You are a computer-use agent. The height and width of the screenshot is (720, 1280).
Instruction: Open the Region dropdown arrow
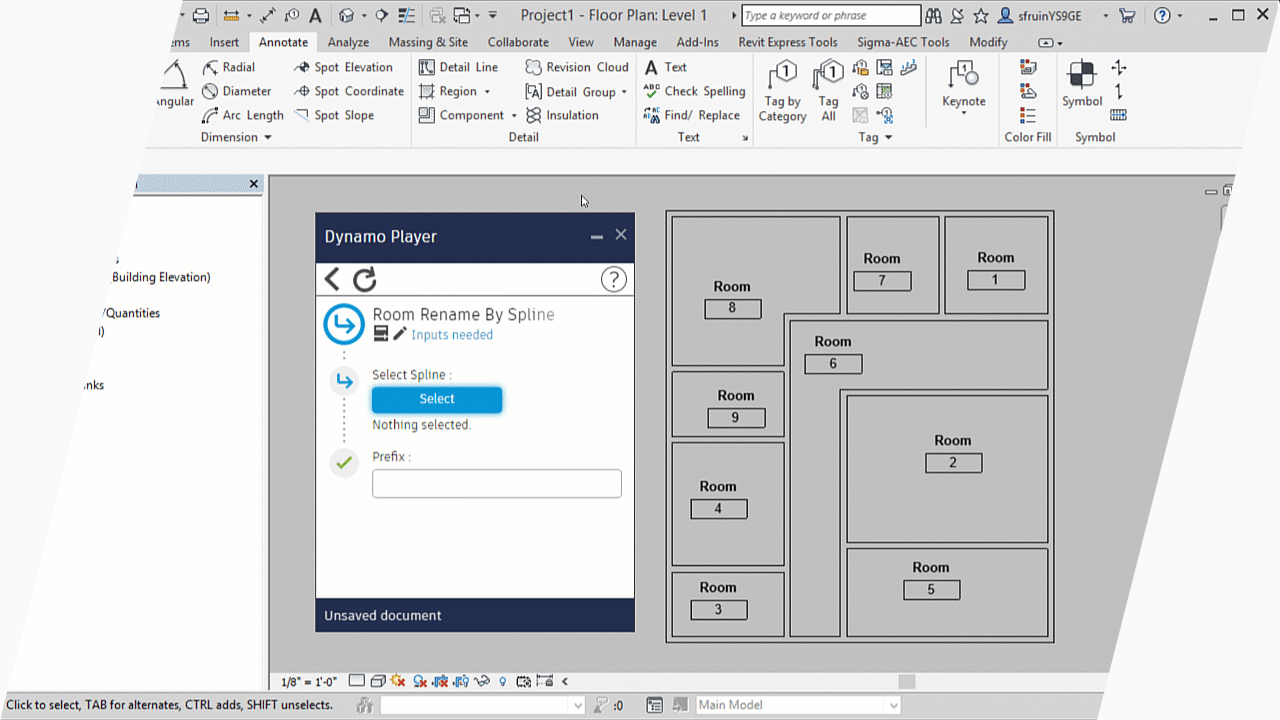[487, 91]
